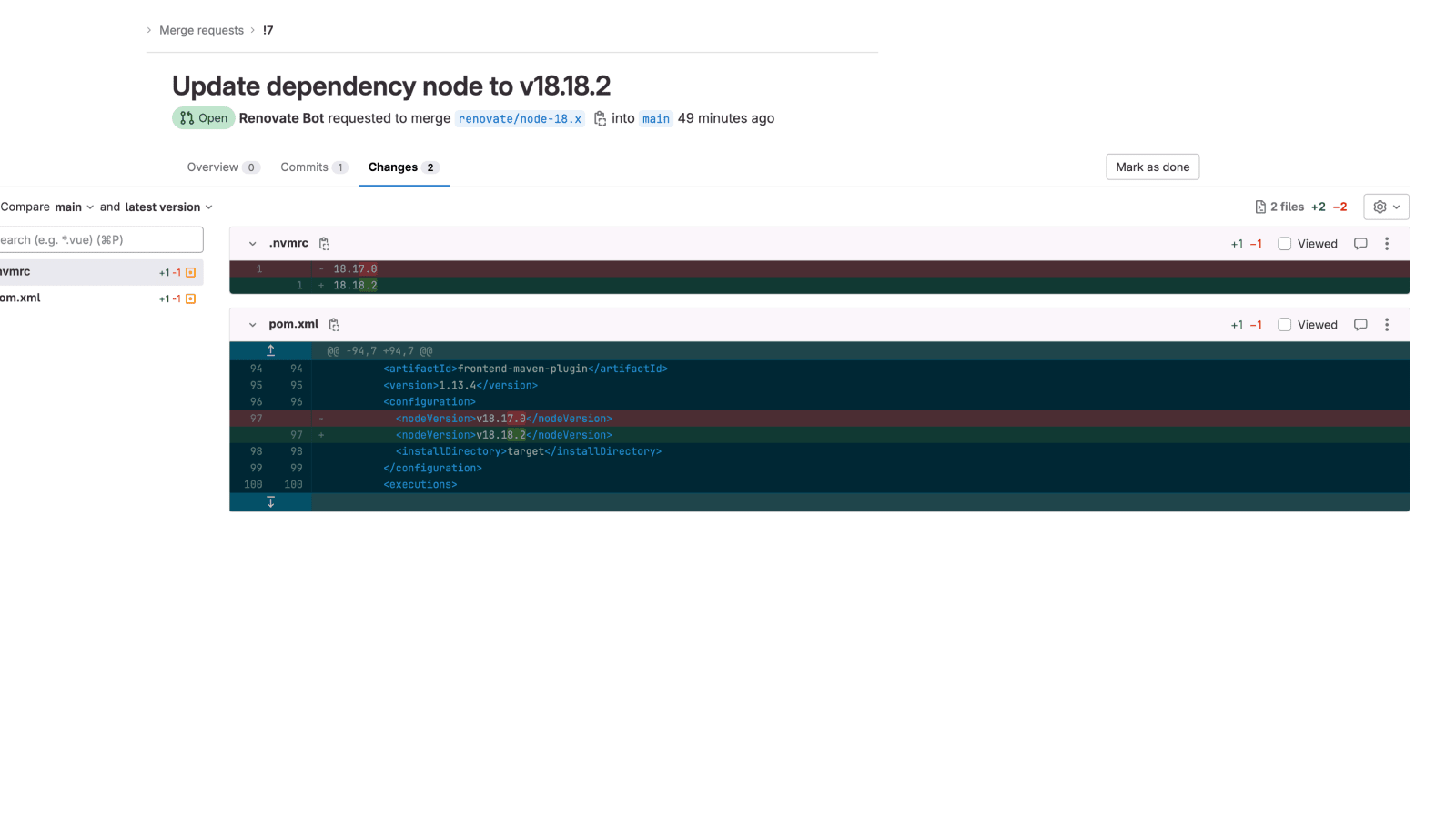Image resolution: width=1456 pixels, height=819 pixels.
Task: Open more actions for pom.xml
Action: [1387, 325]
